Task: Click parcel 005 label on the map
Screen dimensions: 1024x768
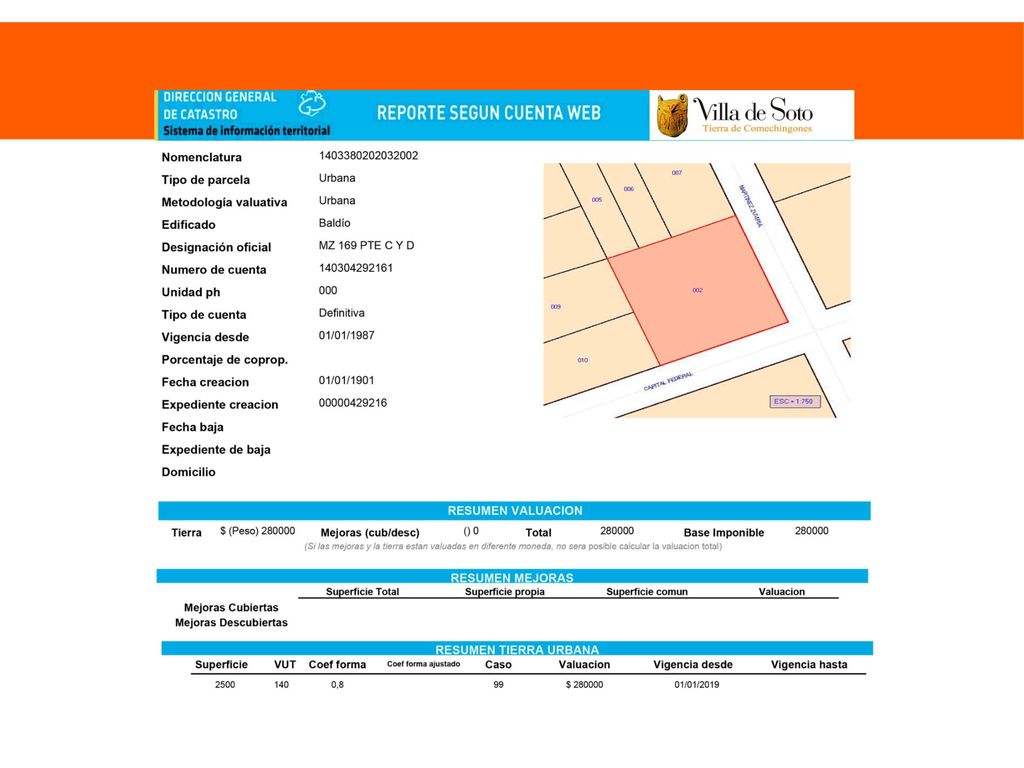Action: [x=597, y=200]
